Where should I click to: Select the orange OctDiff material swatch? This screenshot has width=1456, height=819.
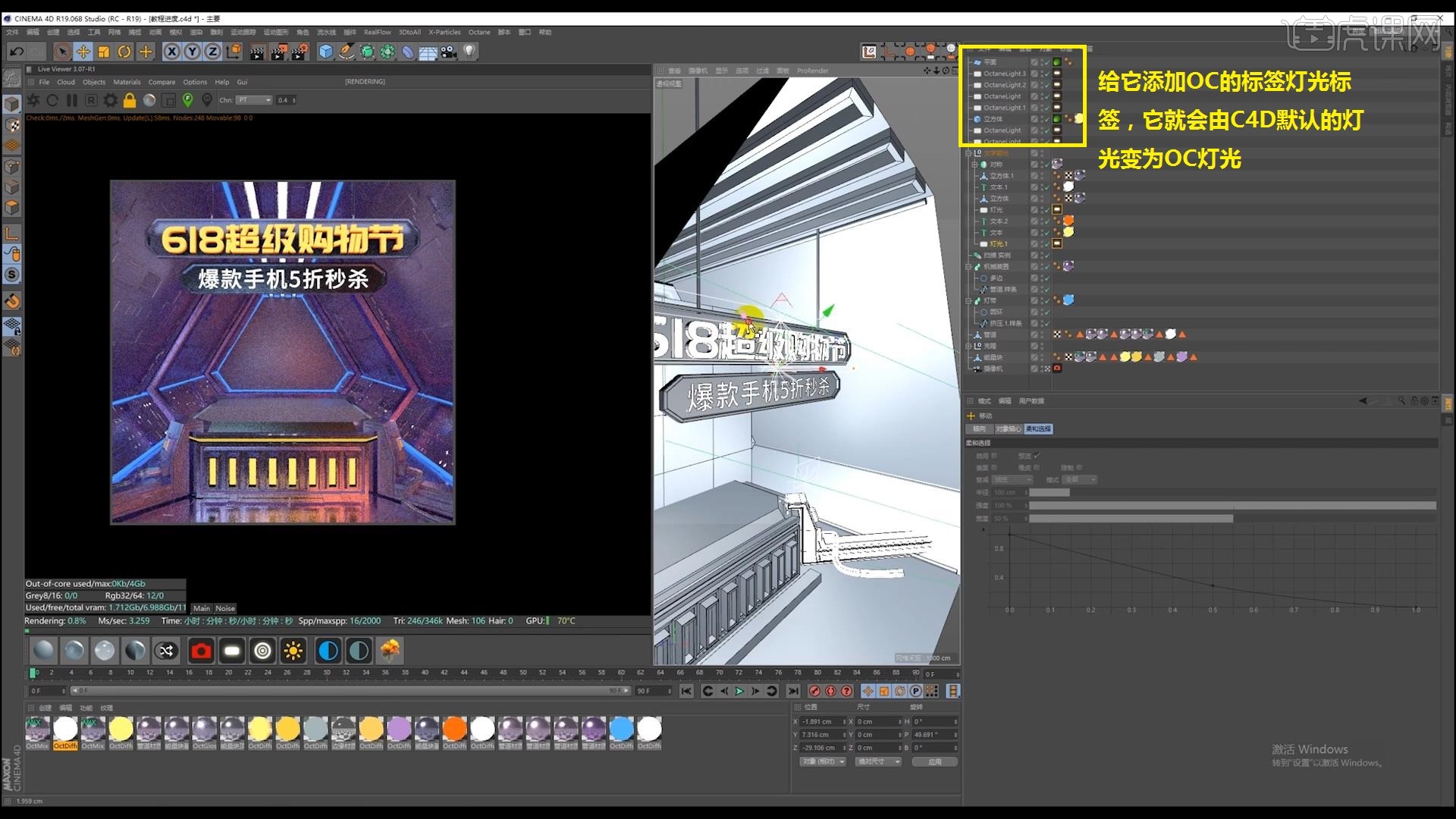tap(454, 729)
